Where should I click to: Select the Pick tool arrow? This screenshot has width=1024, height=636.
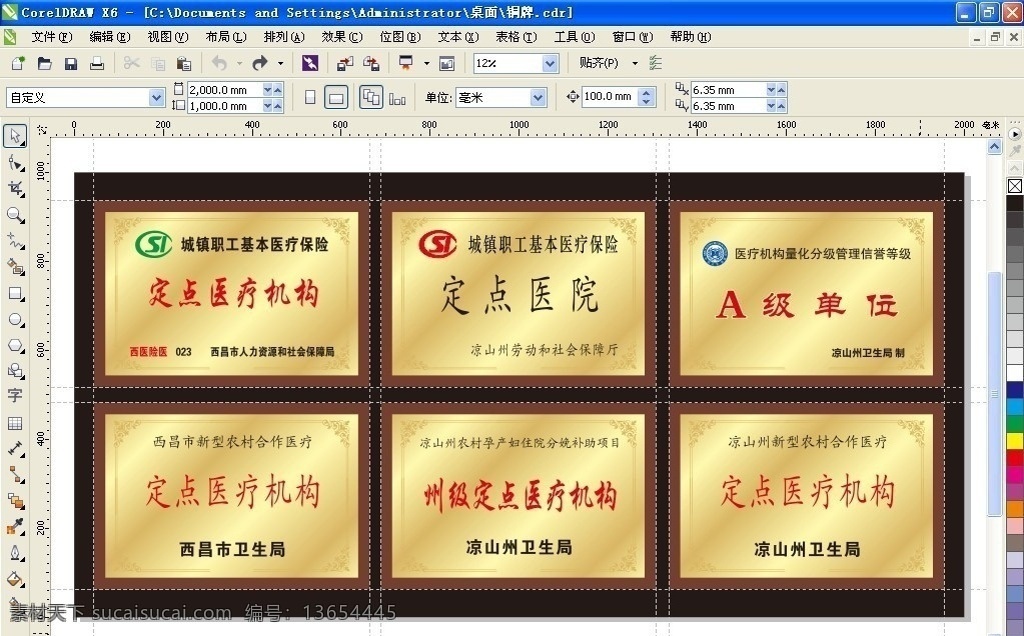point(15,136)
